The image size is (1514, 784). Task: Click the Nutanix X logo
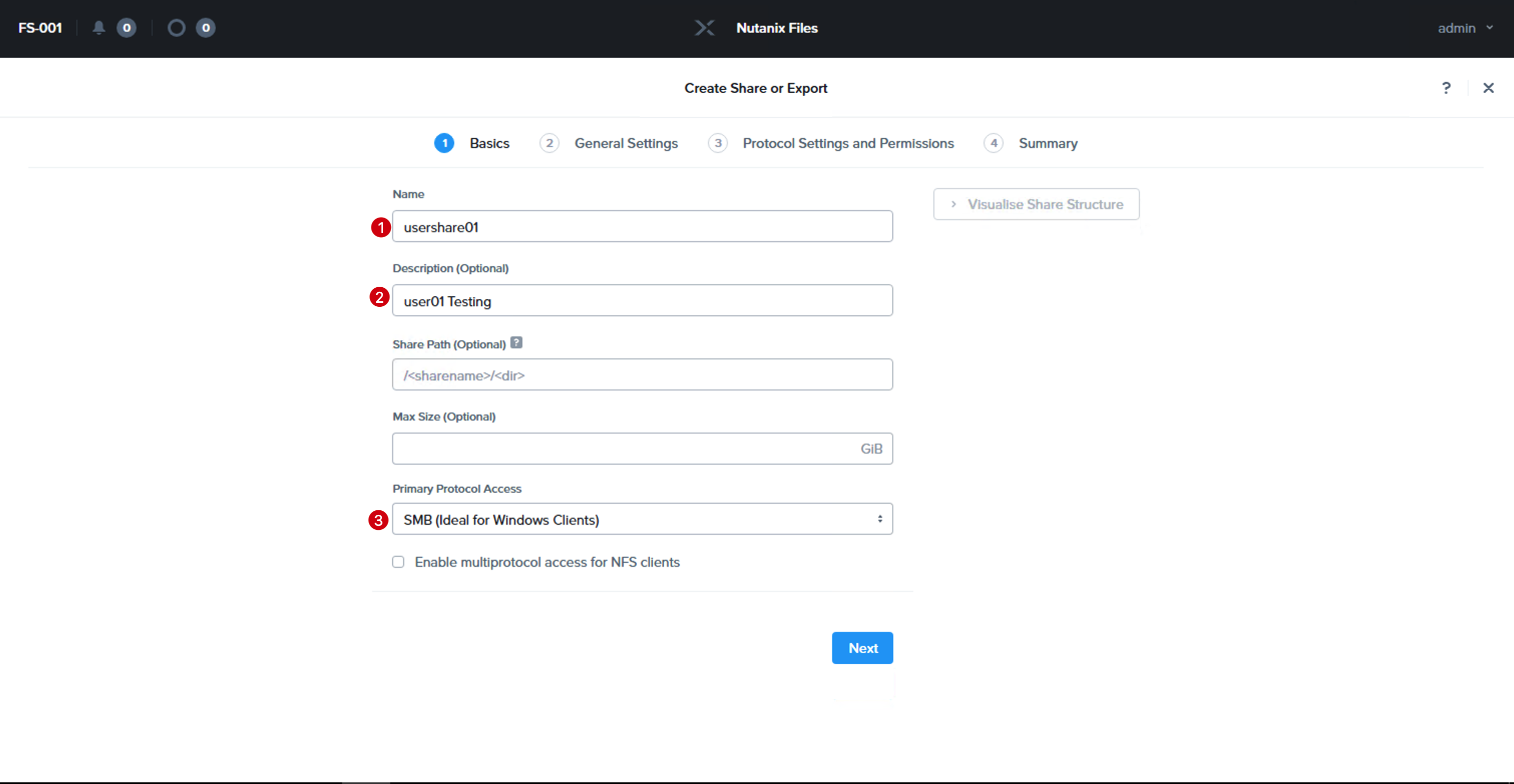point(704,28)
